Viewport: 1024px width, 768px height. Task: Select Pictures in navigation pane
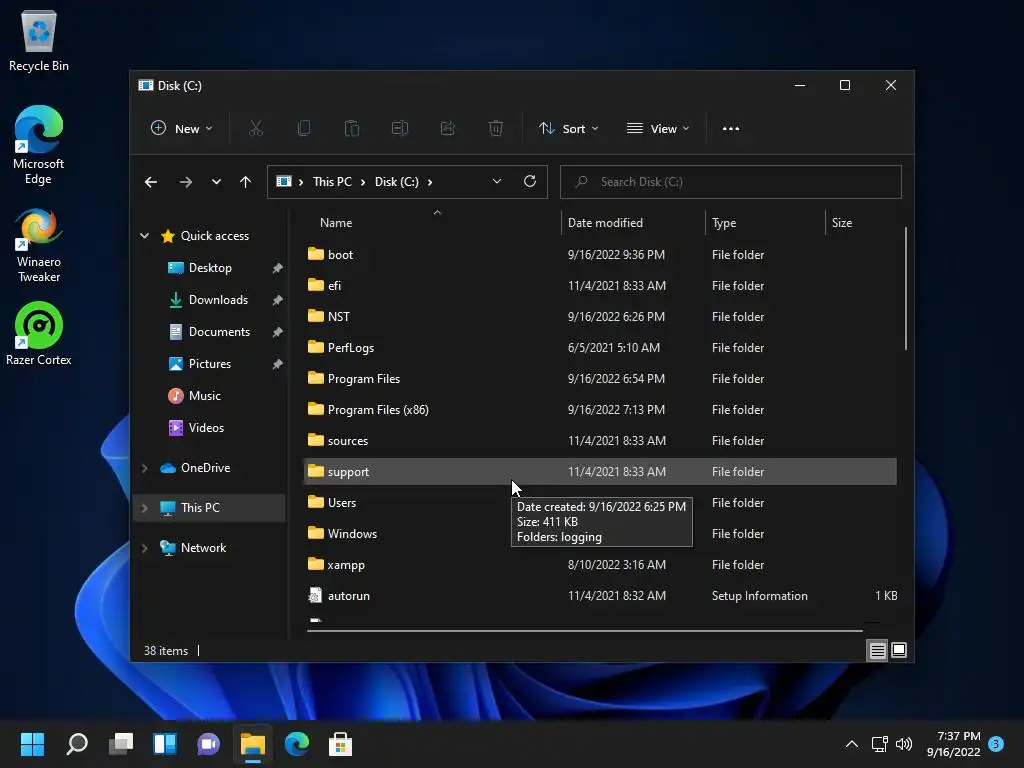tap(209, 364)
